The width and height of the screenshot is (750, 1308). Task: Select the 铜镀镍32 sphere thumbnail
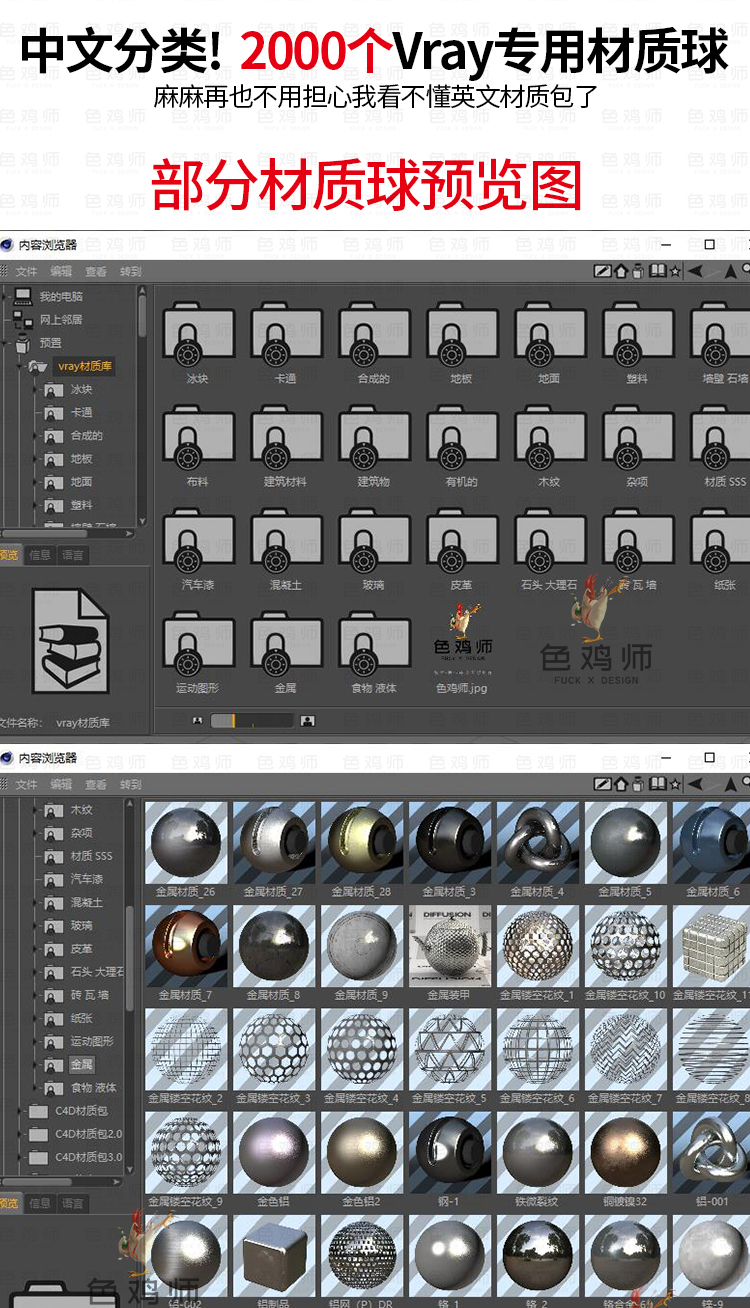click(626, 1152)
